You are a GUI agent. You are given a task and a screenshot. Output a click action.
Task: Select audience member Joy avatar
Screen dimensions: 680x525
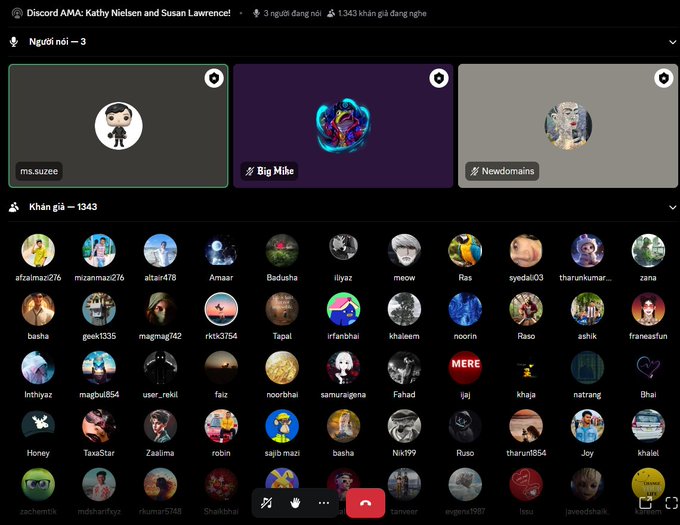587,426
